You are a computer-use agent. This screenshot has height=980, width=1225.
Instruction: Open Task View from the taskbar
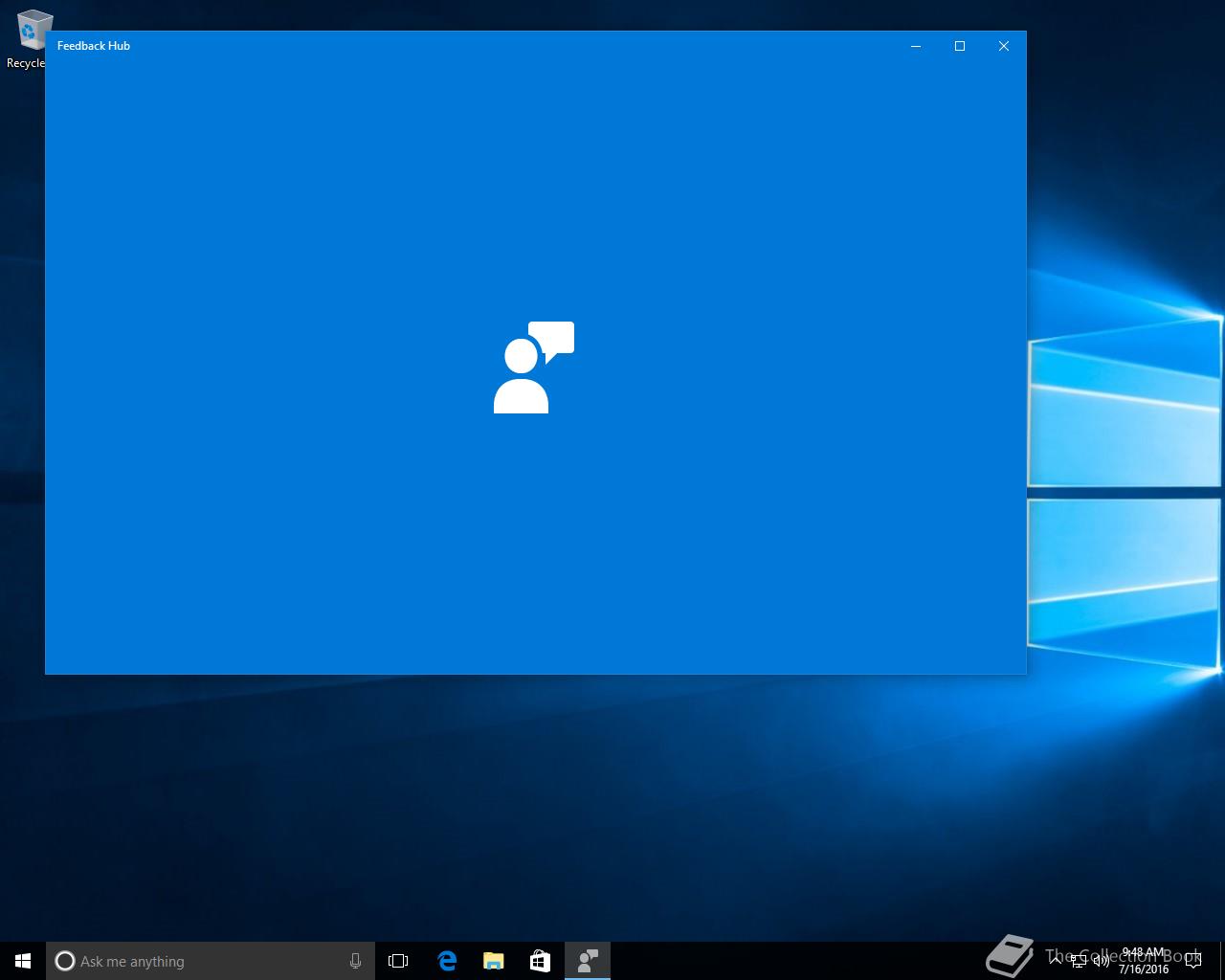398,961
